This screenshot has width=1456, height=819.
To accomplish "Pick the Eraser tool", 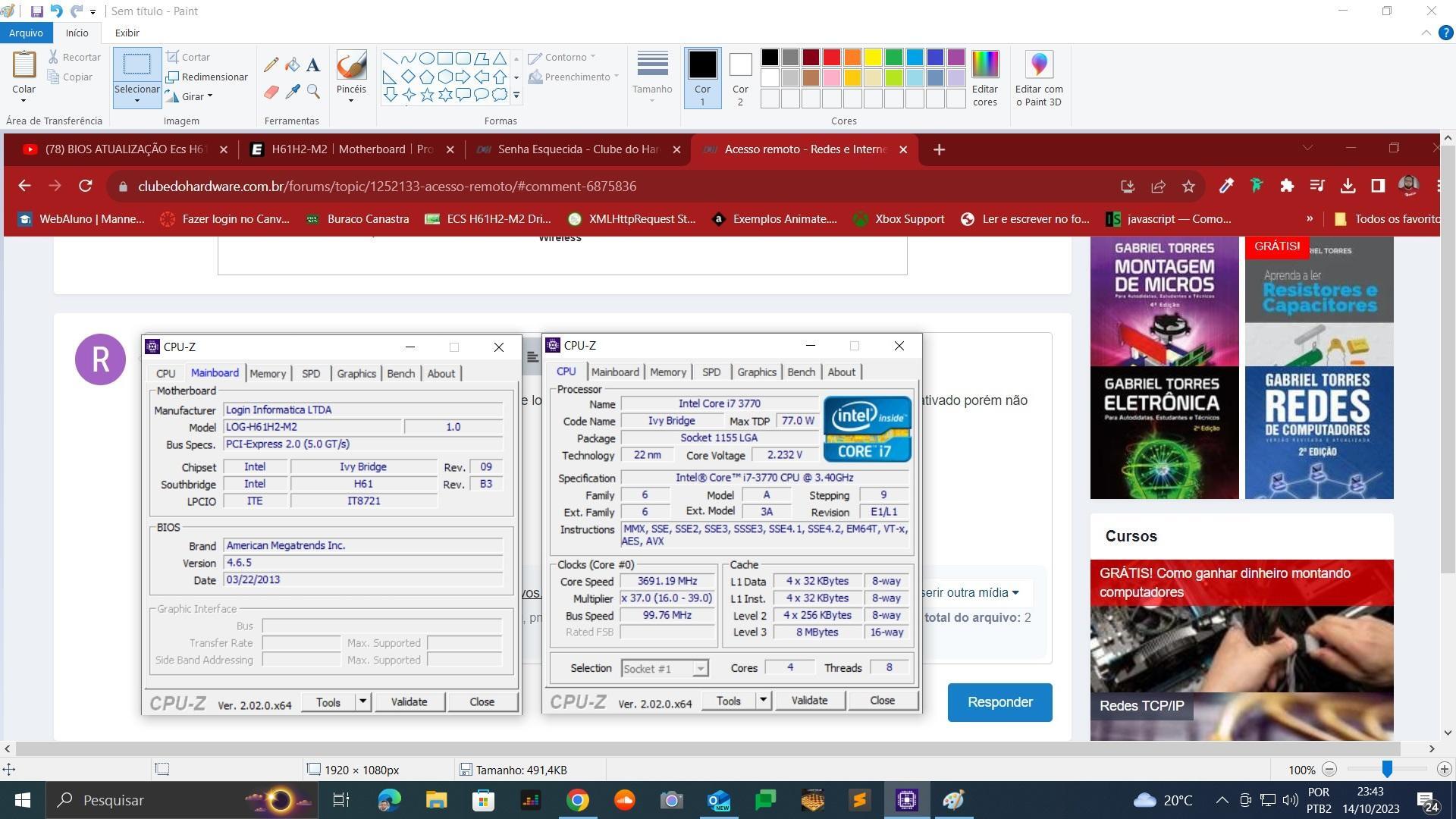I will (x=271, y=92).
